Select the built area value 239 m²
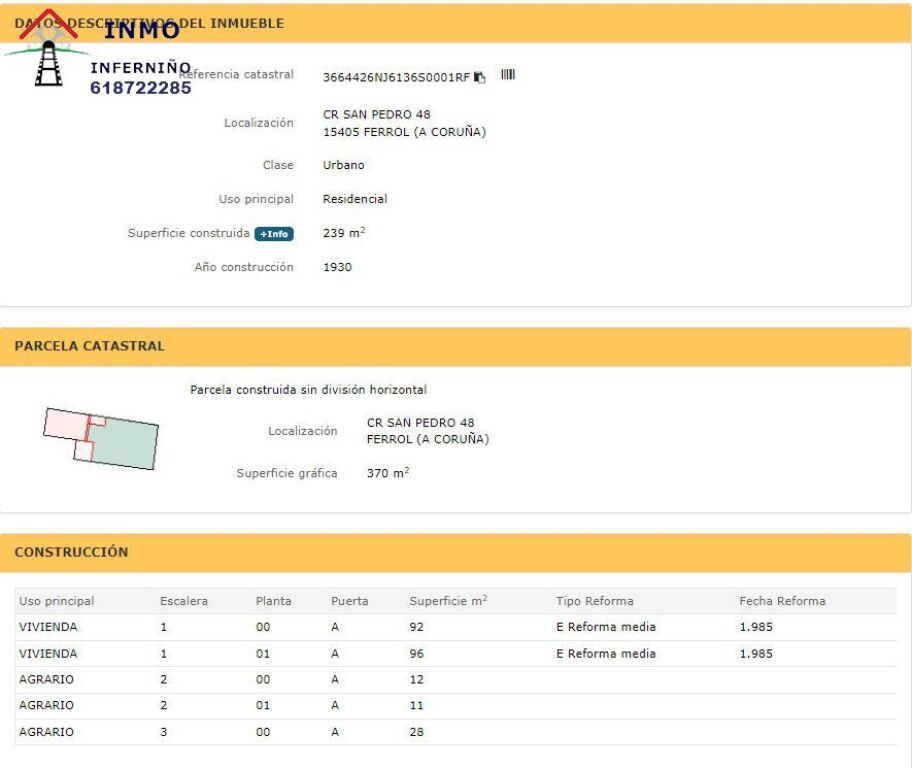The image size is (912, 768). coord(344,233)
